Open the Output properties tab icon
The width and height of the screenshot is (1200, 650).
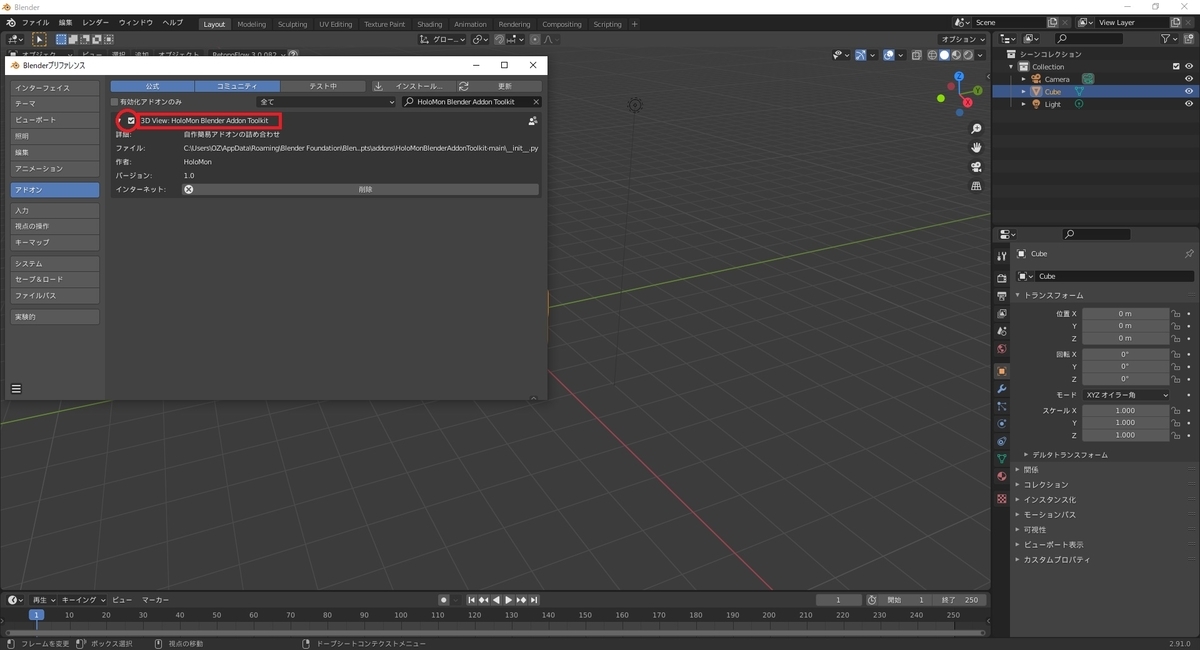(1001, 296)
